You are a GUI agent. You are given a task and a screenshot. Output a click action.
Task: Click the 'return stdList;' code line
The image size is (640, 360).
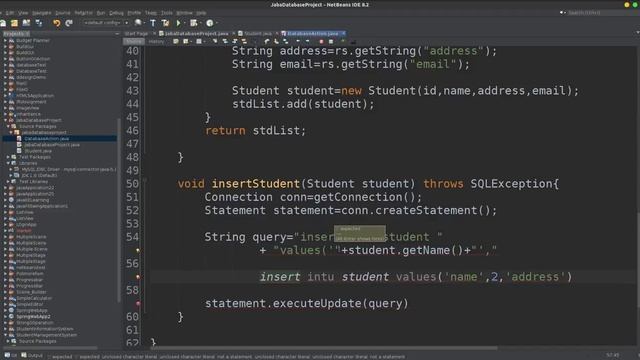click(256, 131)
